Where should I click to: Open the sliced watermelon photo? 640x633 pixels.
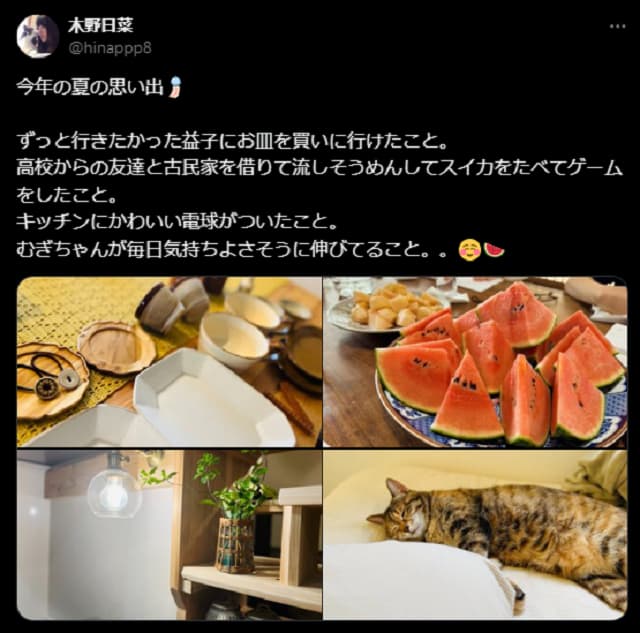475,362
